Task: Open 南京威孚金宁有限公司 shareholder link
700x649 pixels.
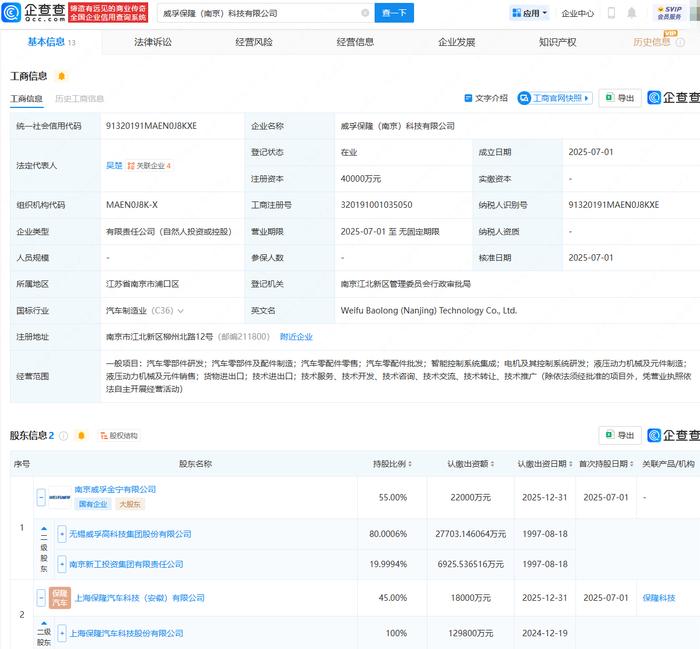Action: pyautogui.click(x=115, y=489)
